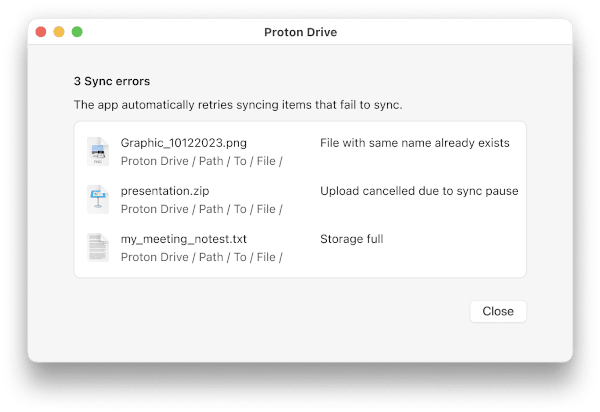Select the presentation.zip file name
Screen dimensions: 600x412
click(x=165, y=191)
